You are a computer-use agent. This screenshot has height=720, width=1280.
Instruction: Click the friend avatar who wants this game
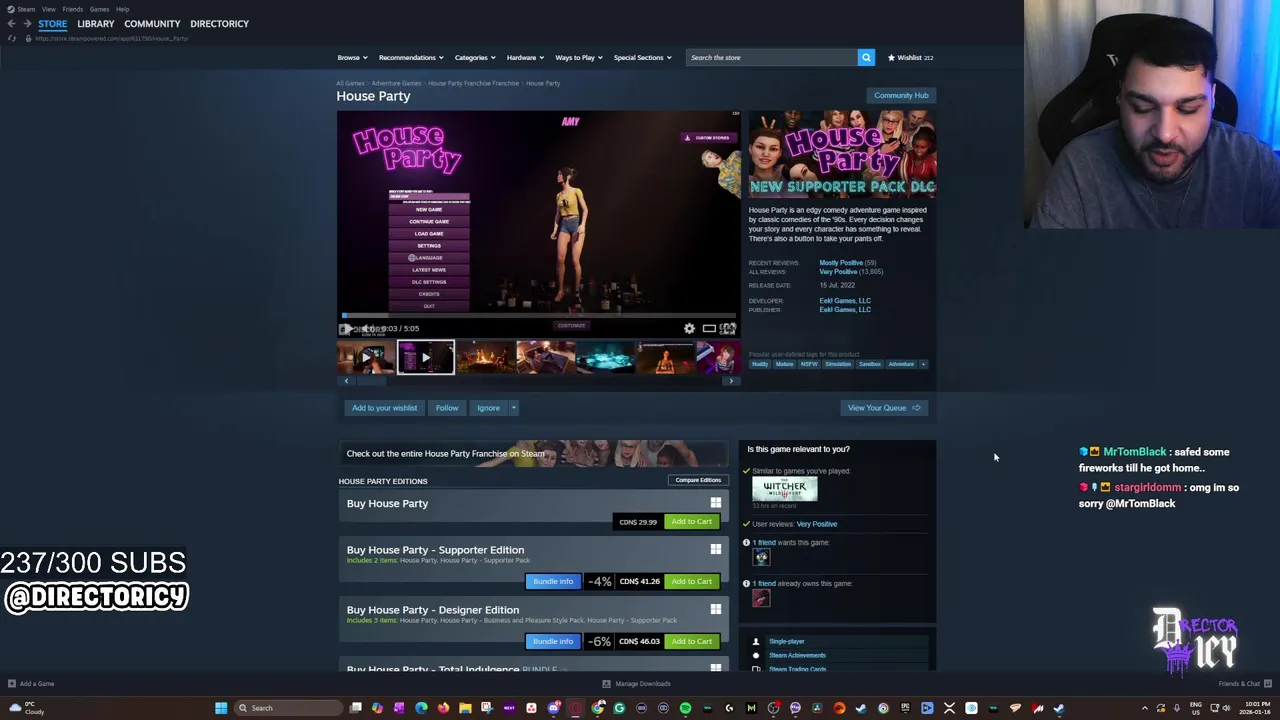tap(761, 557)
